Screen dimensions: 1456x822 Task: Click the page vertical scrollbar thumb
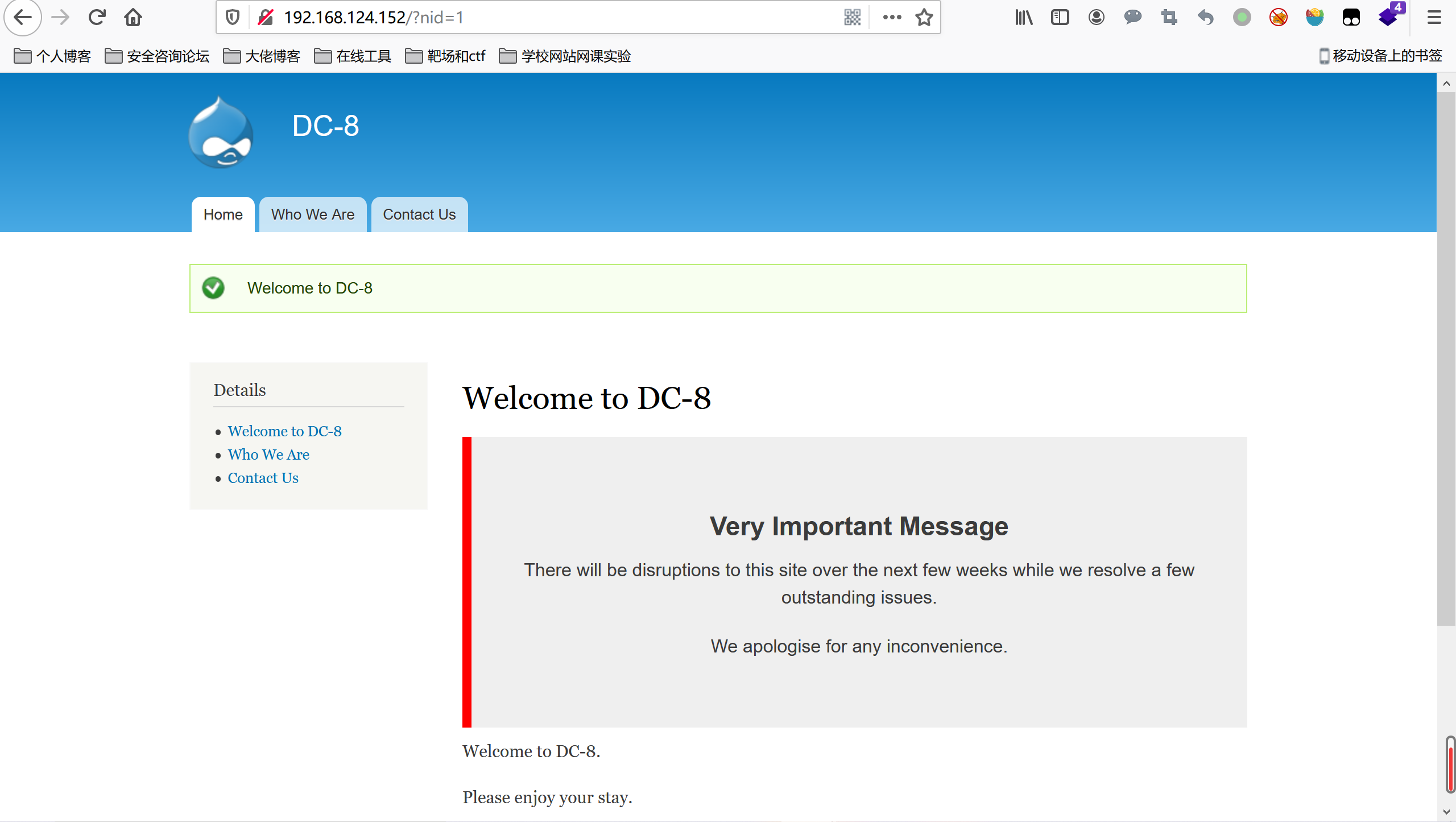pyautogui.click(x=1446, y=358)
